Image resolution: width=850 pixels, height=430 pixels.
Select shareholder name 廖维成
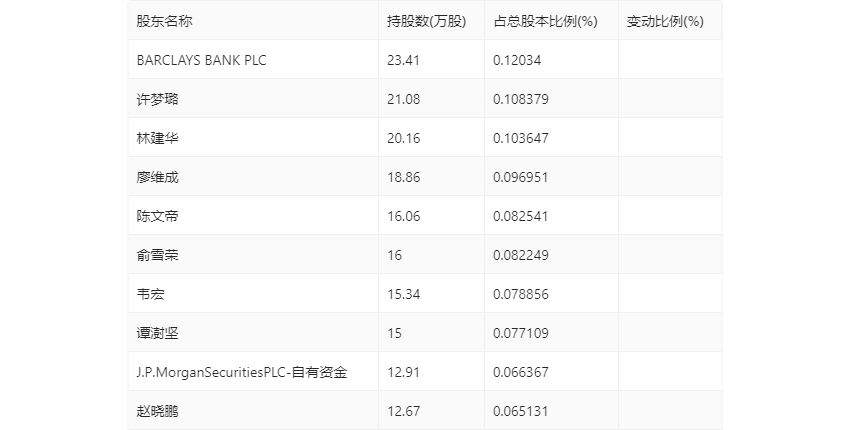click(157, 177)
